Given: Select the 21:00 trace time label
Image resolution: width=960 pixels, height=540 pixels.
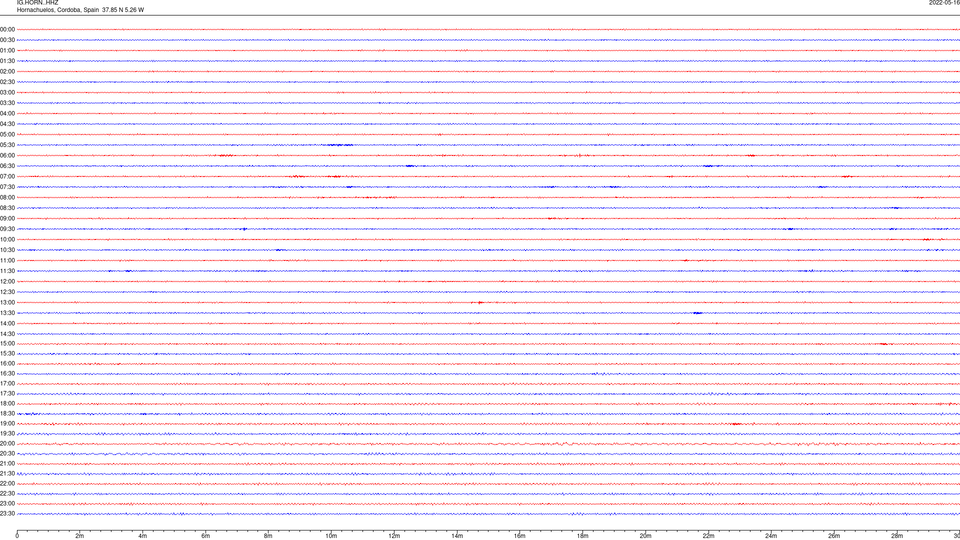Looking at the screenshot, I should point(7,463).
